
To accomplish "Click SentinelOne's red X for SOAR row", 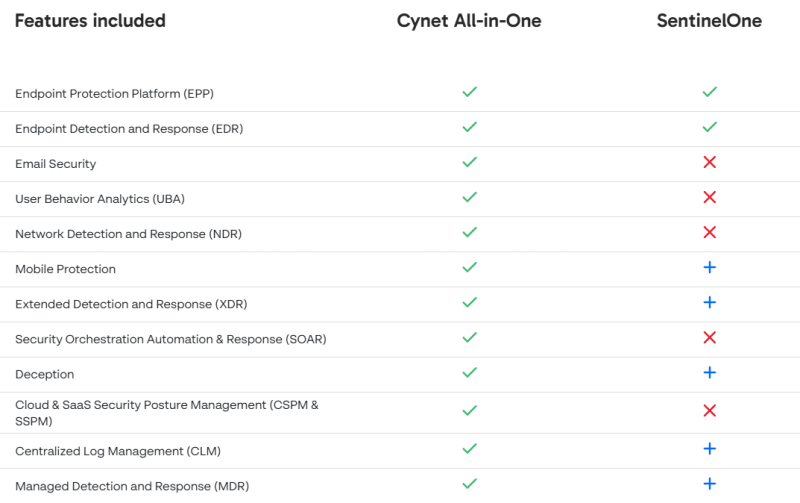I will [x=709, y=338].
